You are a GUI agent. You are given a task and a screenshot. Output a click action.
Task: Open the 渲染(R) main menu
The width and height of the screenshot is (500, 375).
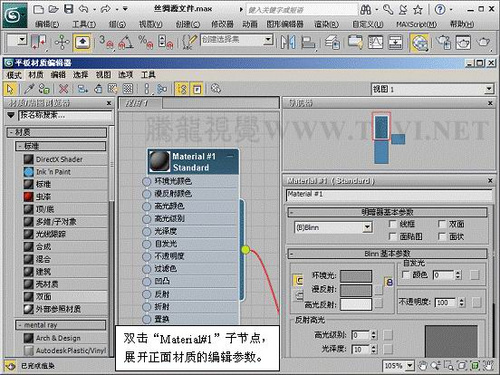[326, 24]
